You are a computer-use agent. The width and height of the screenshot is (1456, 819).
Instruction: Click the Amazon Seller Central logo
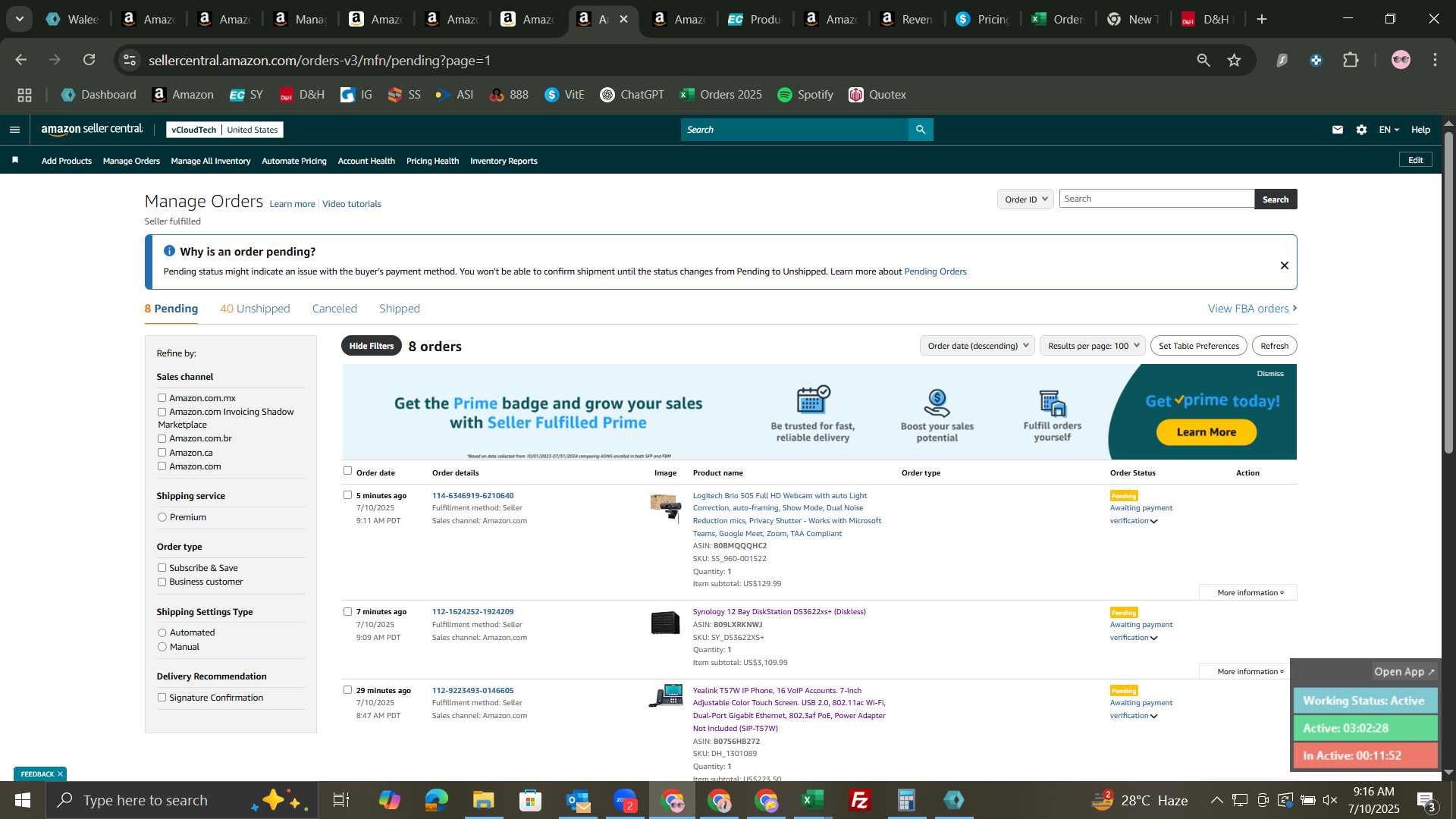(x=92, y=130)
